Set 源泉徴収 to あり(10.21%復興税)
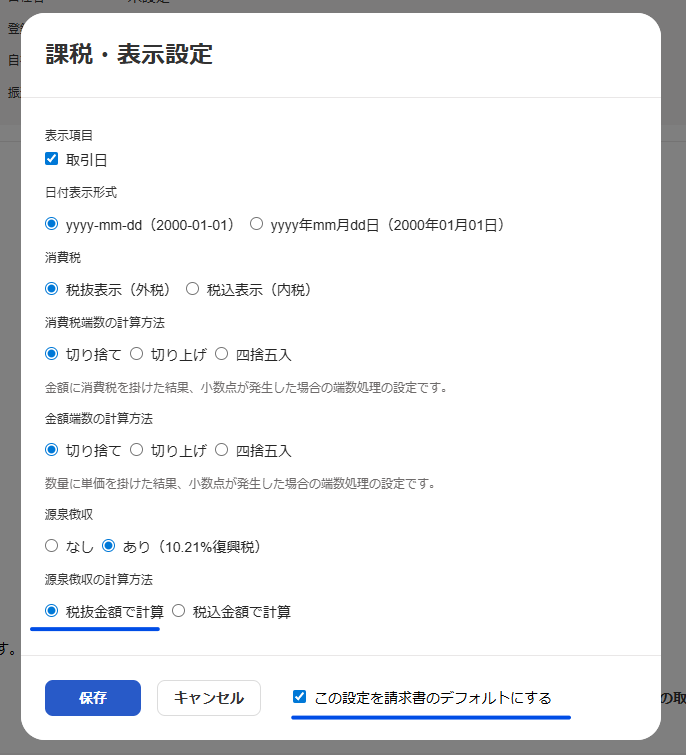 click(x=109, y=546)
